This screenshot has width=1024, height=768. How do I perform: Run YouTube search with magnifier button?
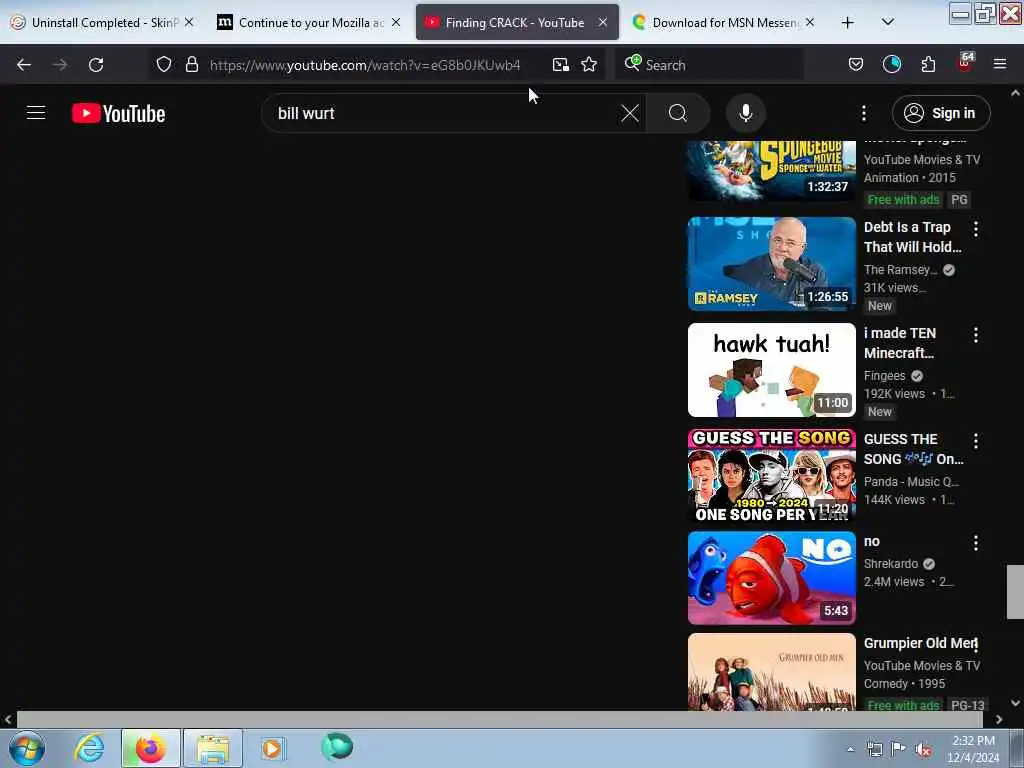(x=678, y=113)
